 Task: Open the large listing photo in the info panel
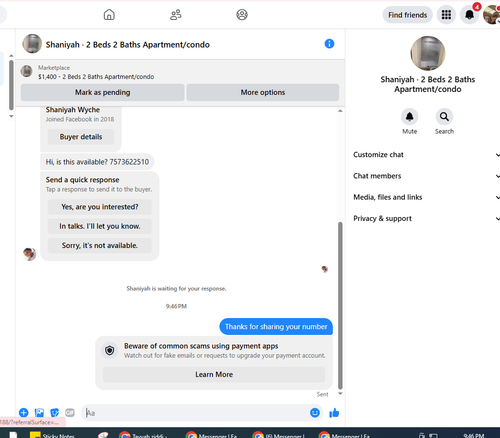point(428,53)
